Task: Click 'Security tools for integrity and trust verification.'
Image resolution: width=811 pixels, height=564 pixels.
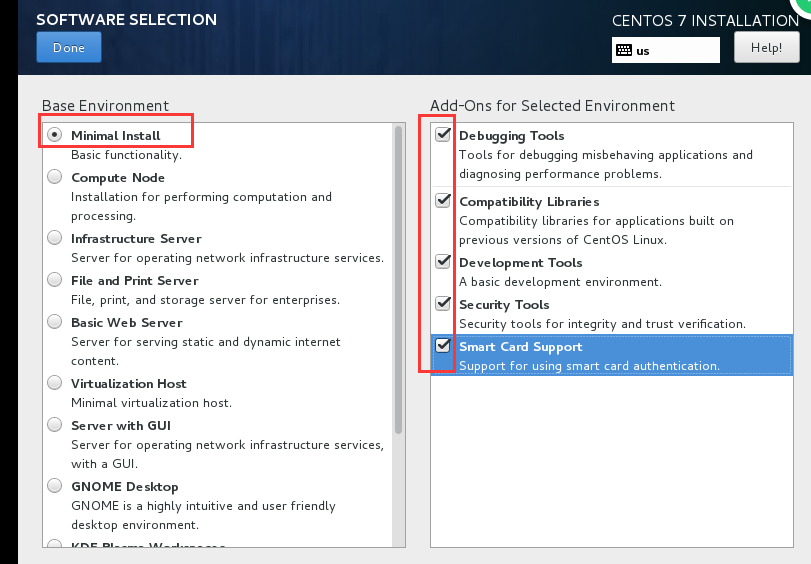Action: 603,324
